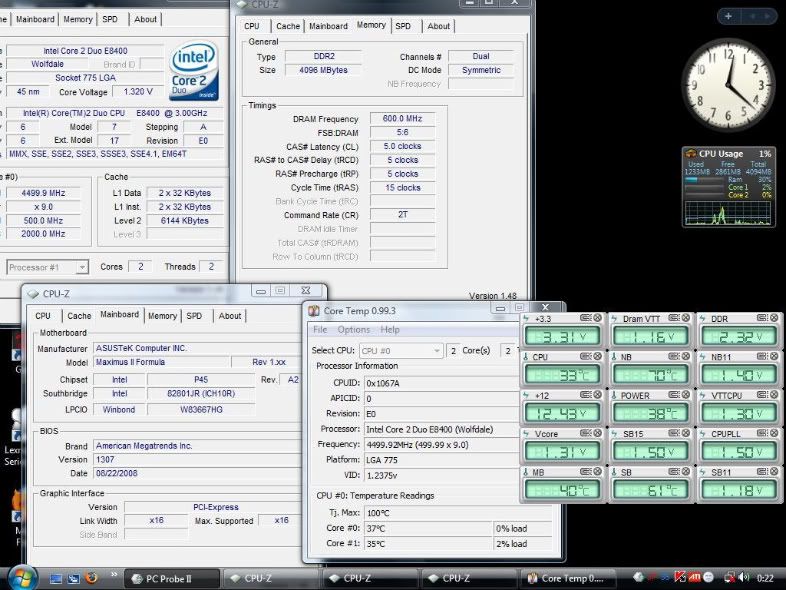Viewport: 786px width, 590px height.
Task: Close the VTTCPU voltage monitor tile
Action: click(x=774, y=395)
